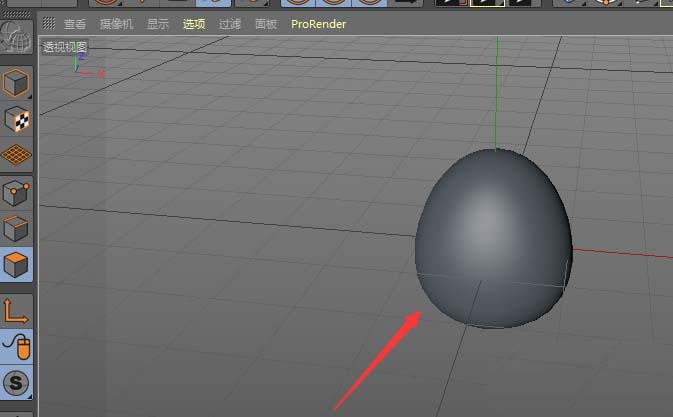The image size is (673, 417).
Task: Click the globe layout icon at top of sidebar
Action: point(16,37)
